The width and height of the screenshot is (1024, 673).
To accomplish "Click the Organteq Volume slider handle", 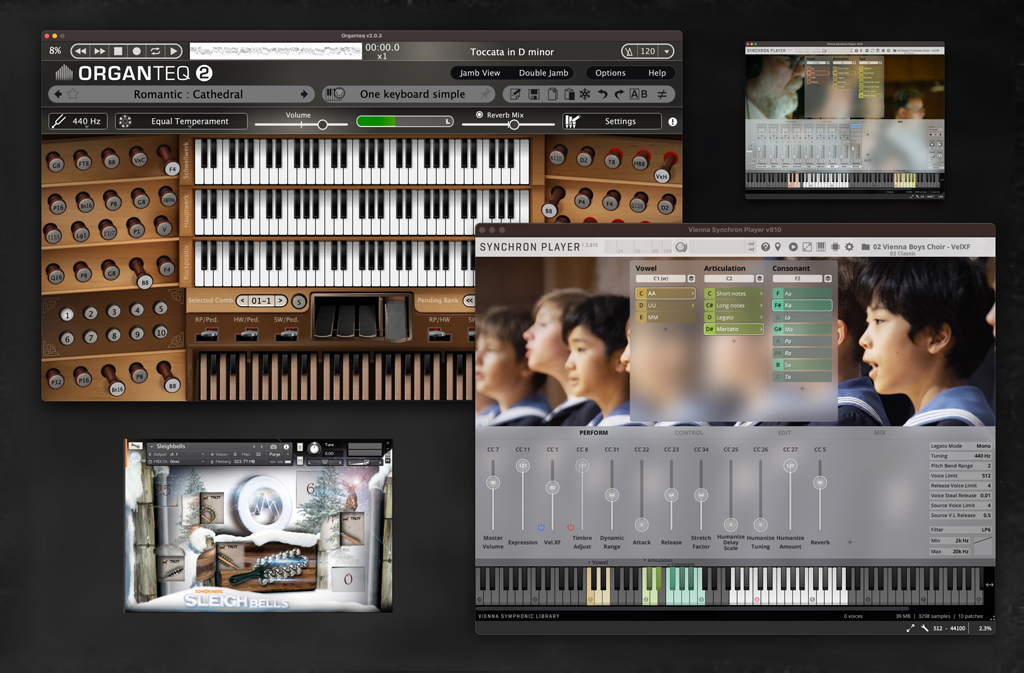I will [x=323, y=124].
